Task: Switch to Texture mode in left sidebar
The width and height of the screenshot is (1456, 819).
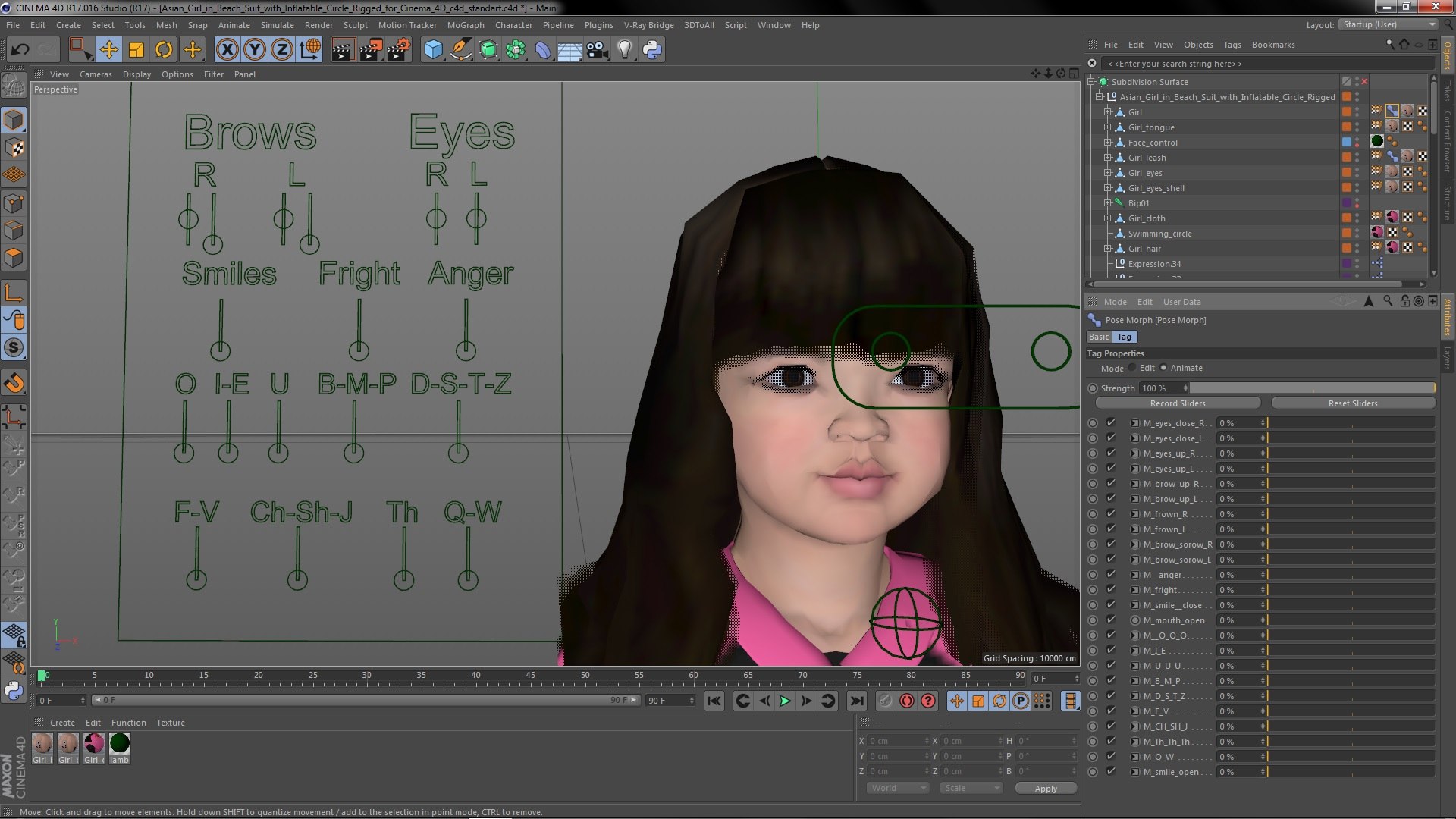Action: 14,148
